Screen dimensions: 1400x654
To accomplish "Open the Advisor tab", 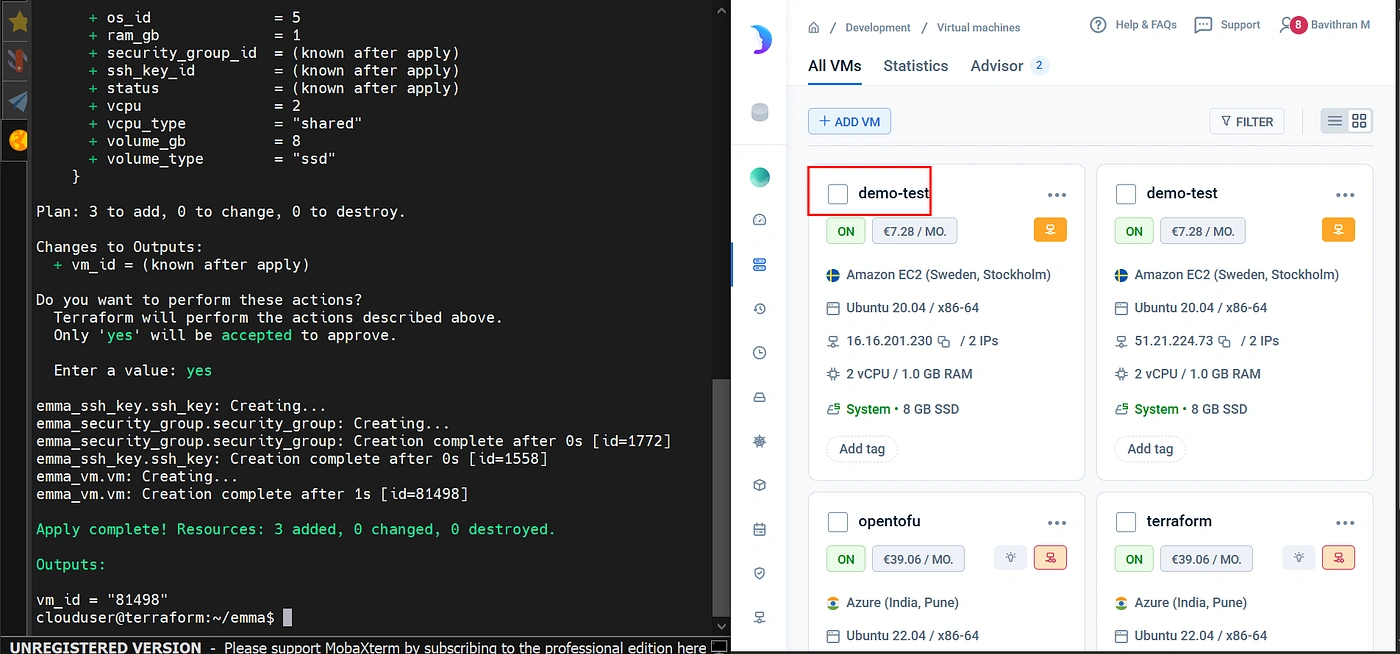I will [x=1008, y=66].
